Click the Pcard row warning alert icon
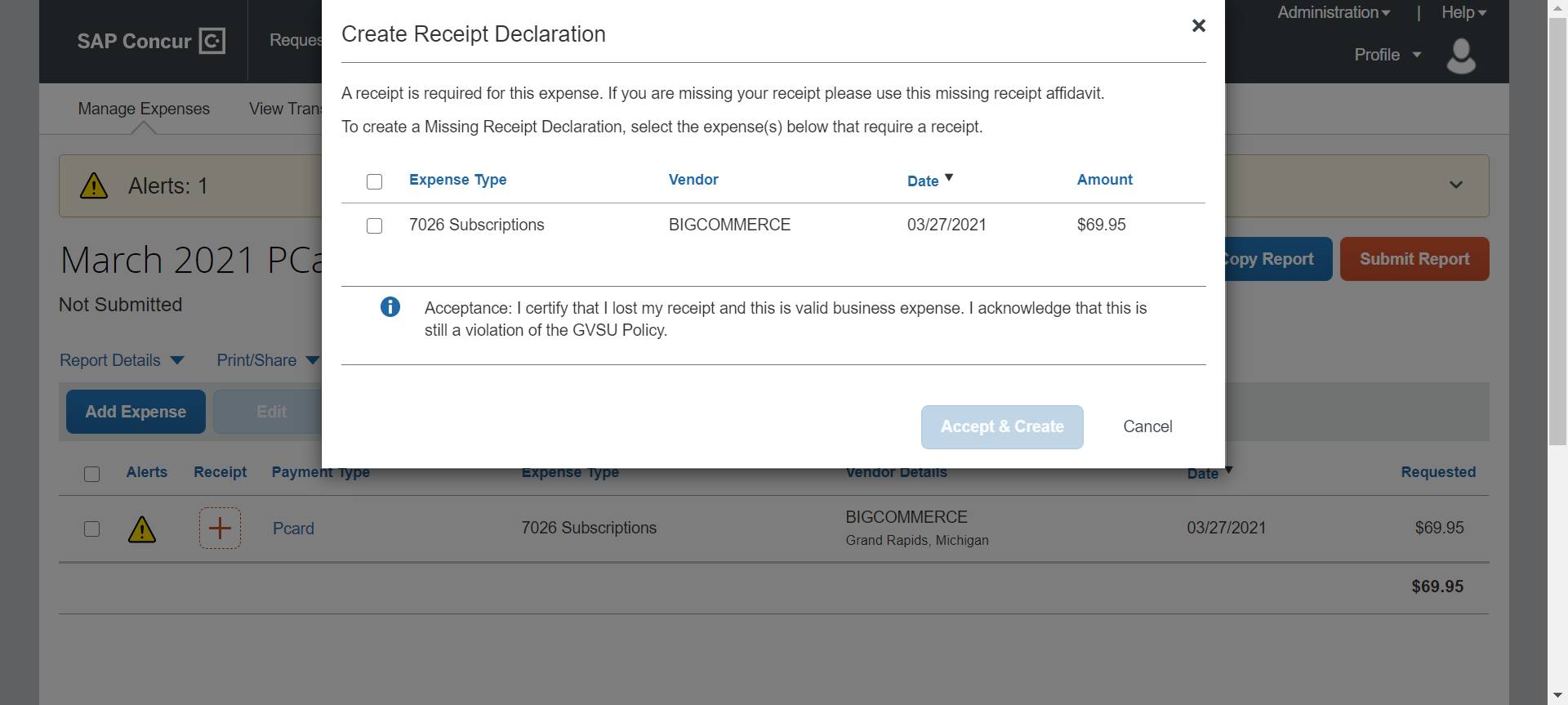This screenshot has height=705, width=1568. click(142, 529)
